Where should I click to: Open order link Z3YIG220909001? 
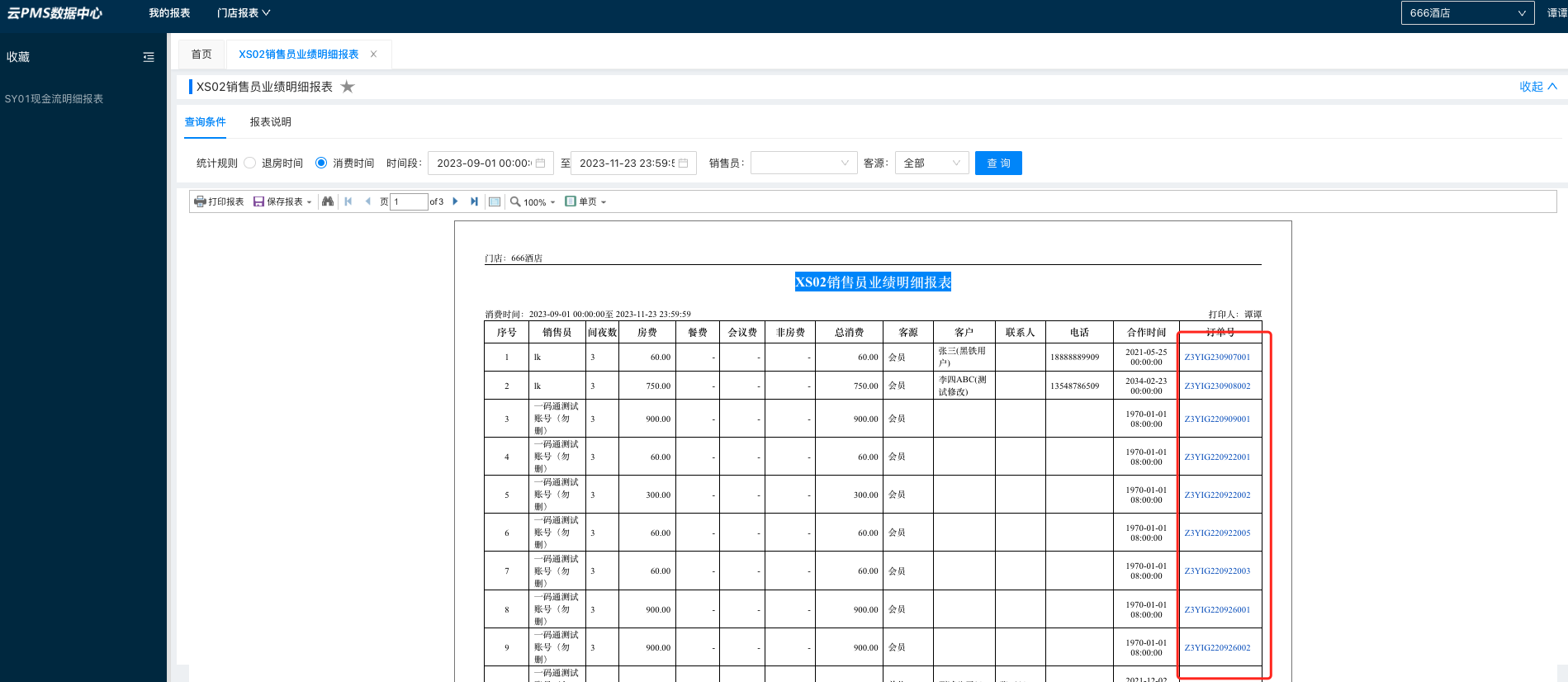[x=1217, y=419]
